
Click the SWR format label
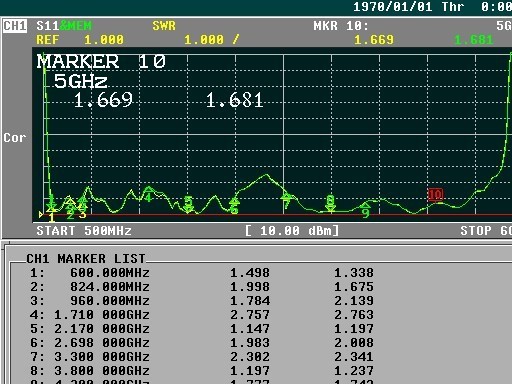pyautogui.click(x=164, y=26)
